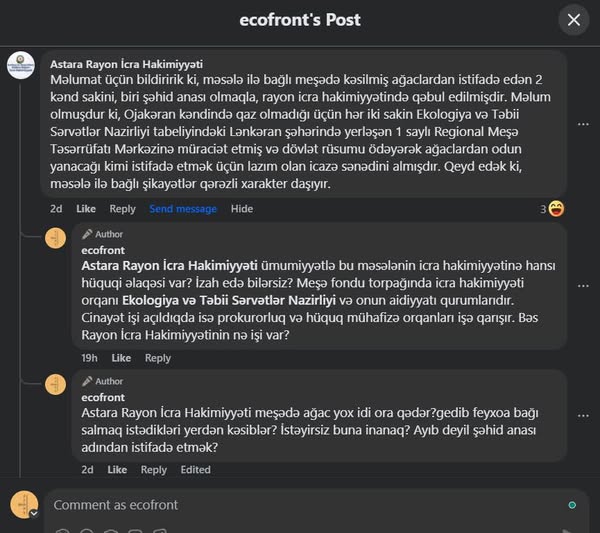Click Send message under first comment

click(x=183, y=209)
